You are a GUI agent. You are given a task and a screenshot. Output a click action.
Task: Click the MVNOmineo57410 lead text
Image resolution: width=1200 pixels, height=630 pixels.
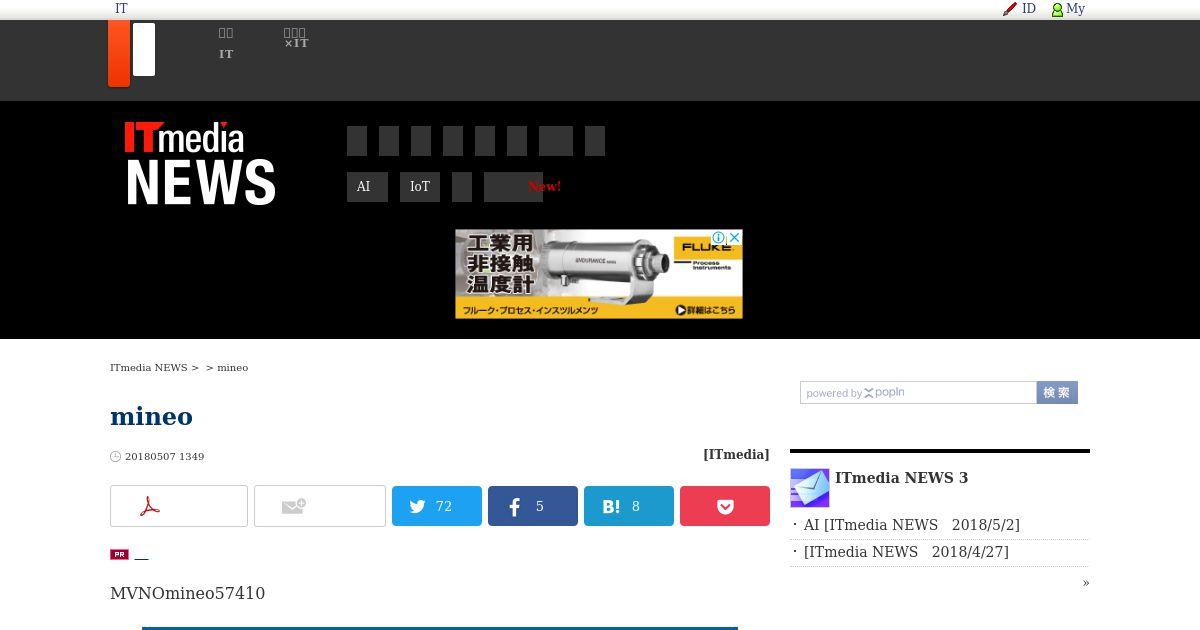click(x=188, y=593)
